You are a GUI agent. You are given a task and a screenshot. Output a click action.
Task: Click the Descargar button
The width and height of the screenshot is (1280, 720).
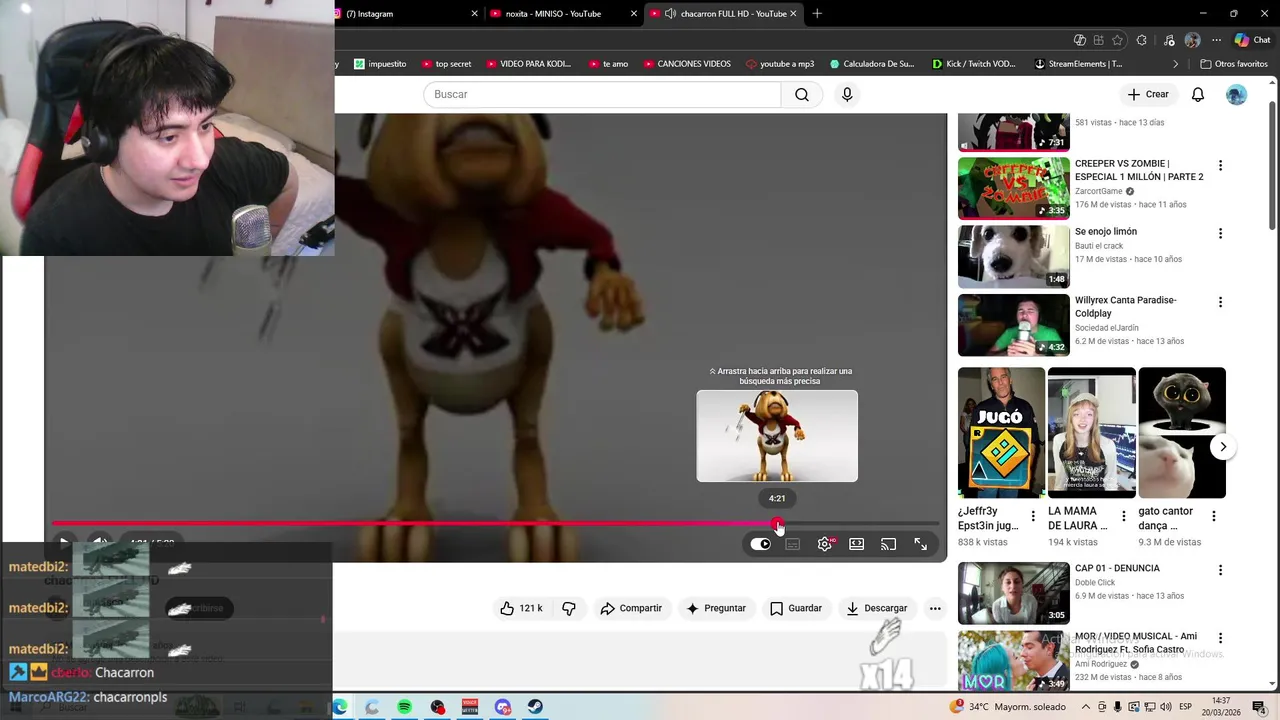point(876,608)
